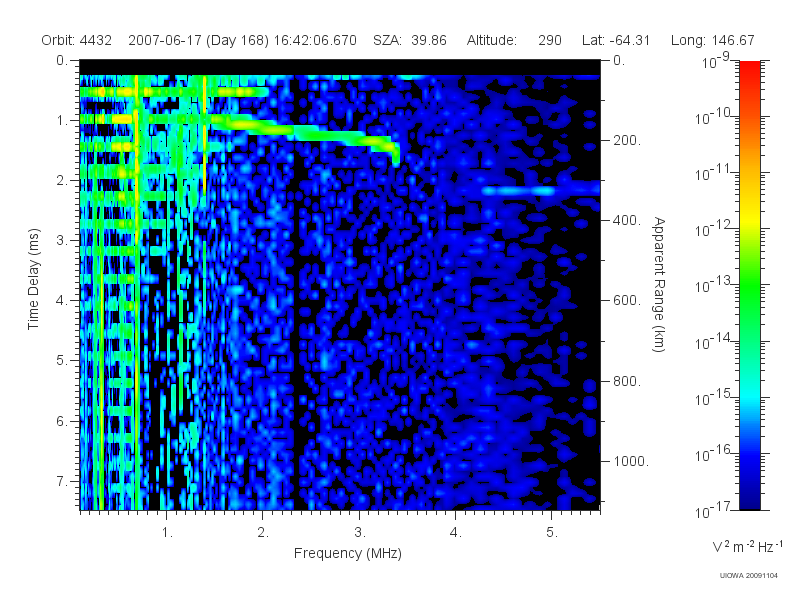This screenshot has height=600, width=800.
Task: Click the 'Altitude:' label
Action: [491, 40]
